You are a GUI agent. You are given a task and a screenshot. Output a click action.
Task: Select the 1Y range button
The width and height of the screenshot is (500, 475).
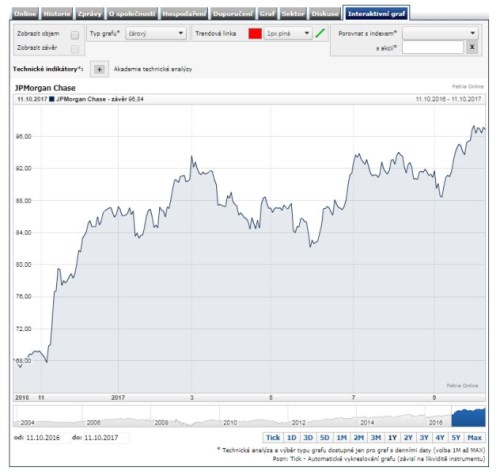392,438
